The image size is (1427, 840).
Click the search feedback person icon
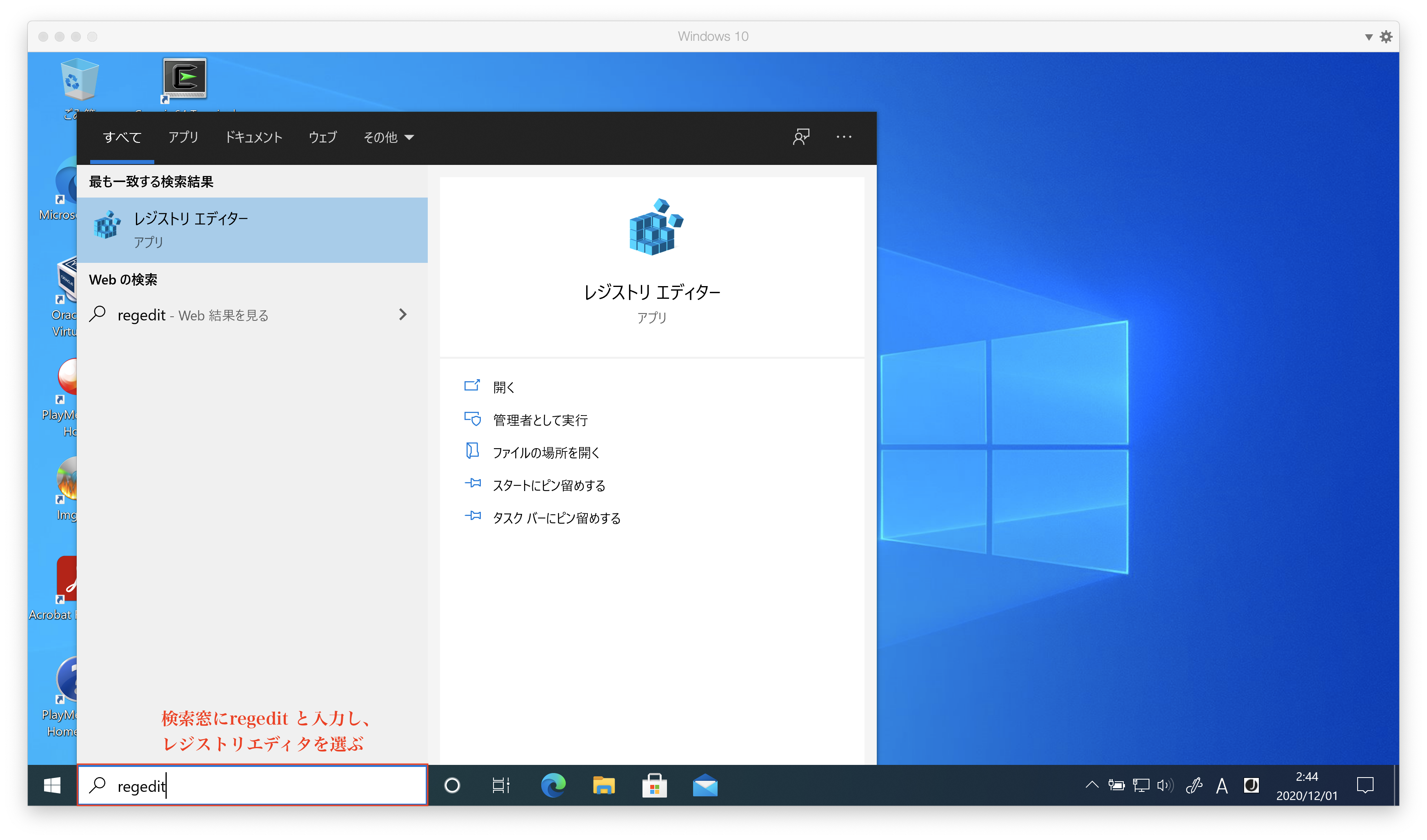click(801, 136)
